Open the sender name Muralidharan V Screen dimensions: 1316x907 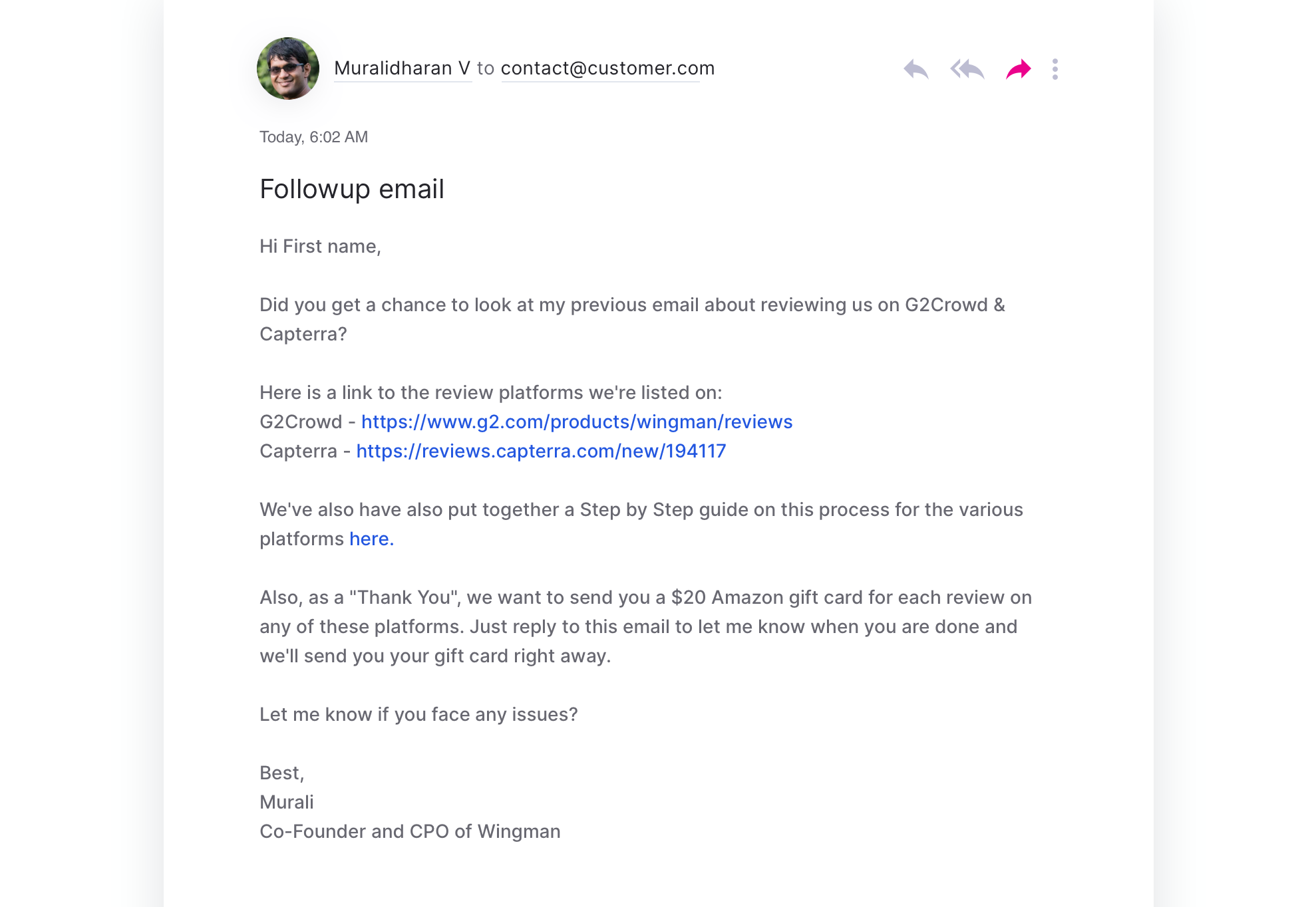[402, 68]
